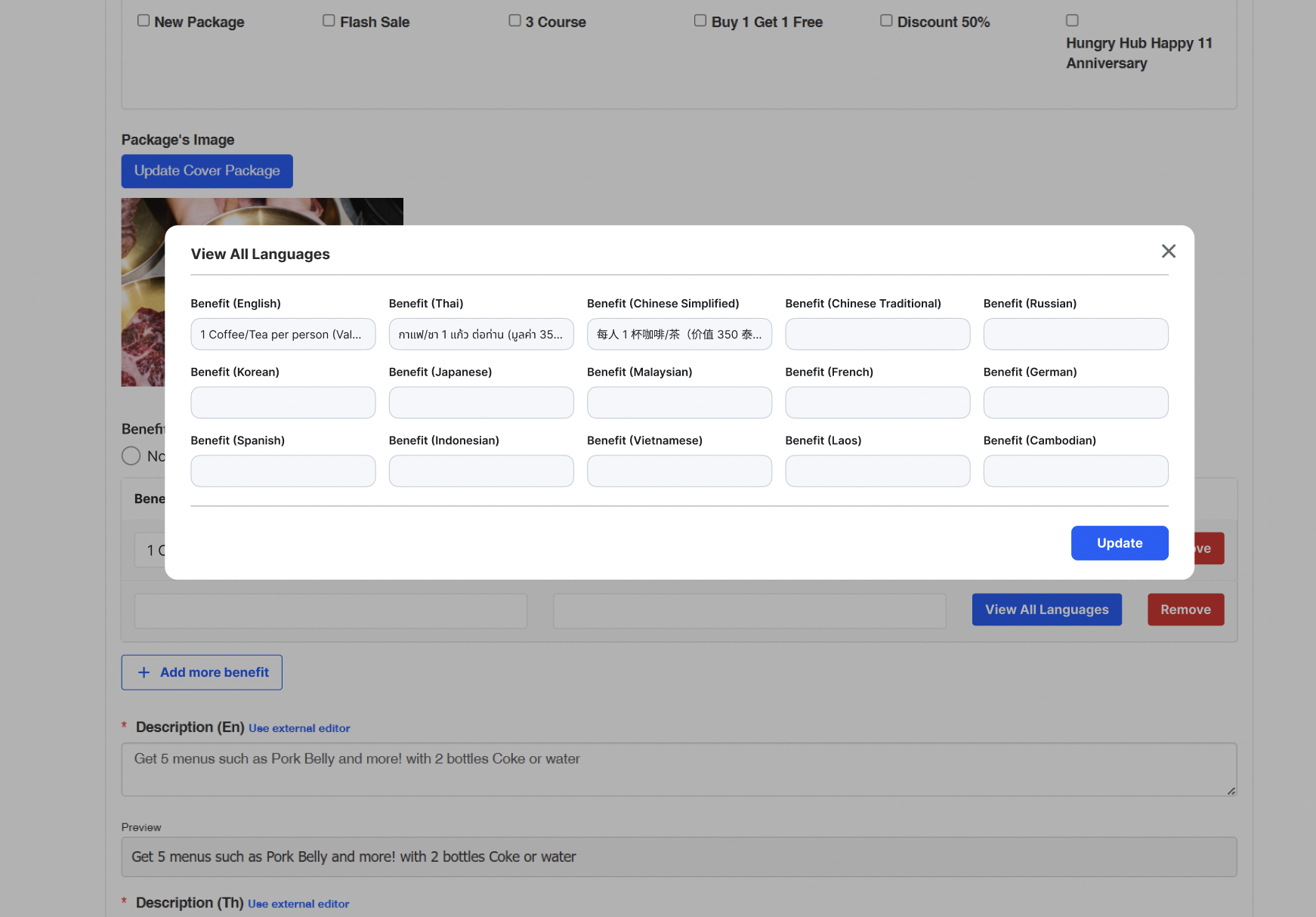Click the Benefit (French) text field

tap(877, 403)
